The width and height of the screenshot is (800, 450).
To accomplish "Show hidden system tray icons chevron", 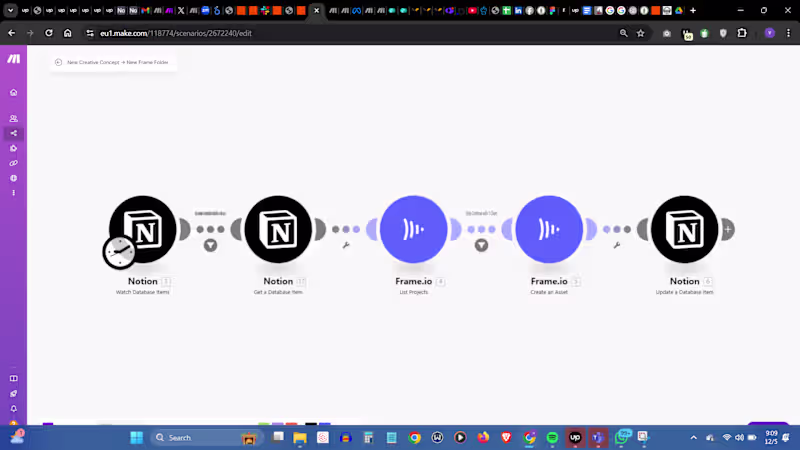I will point(693,438).
